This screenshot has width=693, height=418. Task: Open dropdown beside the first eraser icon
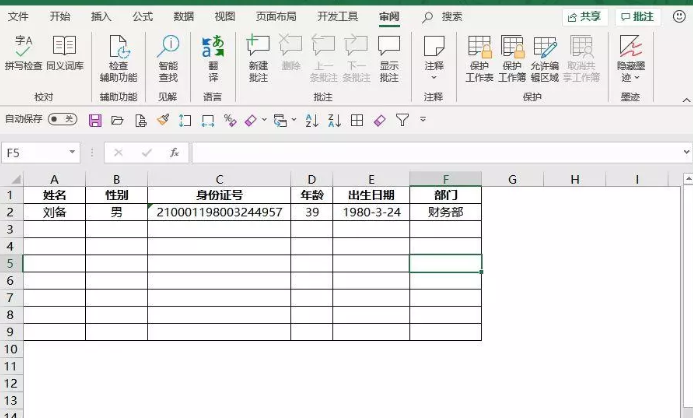coord(264,120)
